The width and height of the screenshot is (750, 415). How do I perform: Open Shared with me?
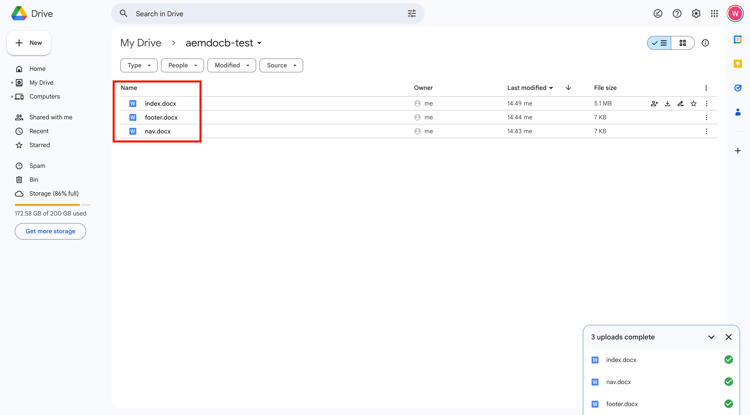point(51,117)
